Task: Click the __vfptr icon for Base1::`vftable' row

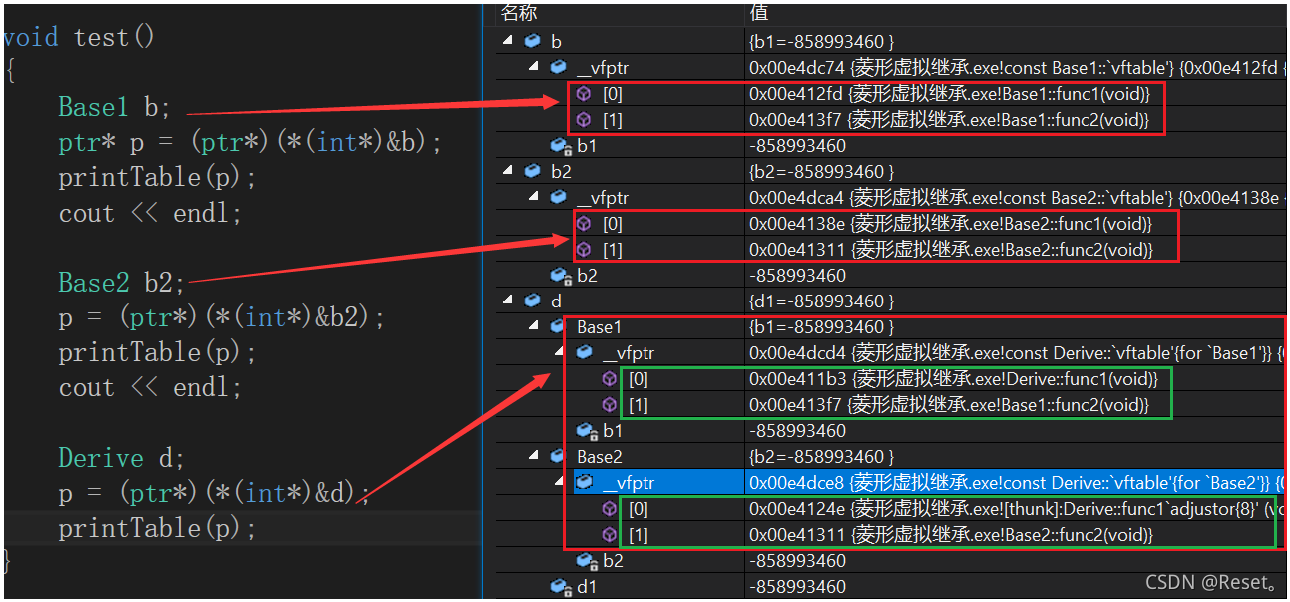Action: click(x=558, y=67)
